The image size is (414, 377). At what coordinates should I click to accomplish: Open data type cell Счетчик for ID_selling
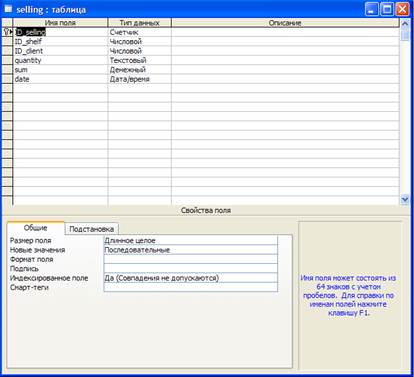click(x=140, y=32)
